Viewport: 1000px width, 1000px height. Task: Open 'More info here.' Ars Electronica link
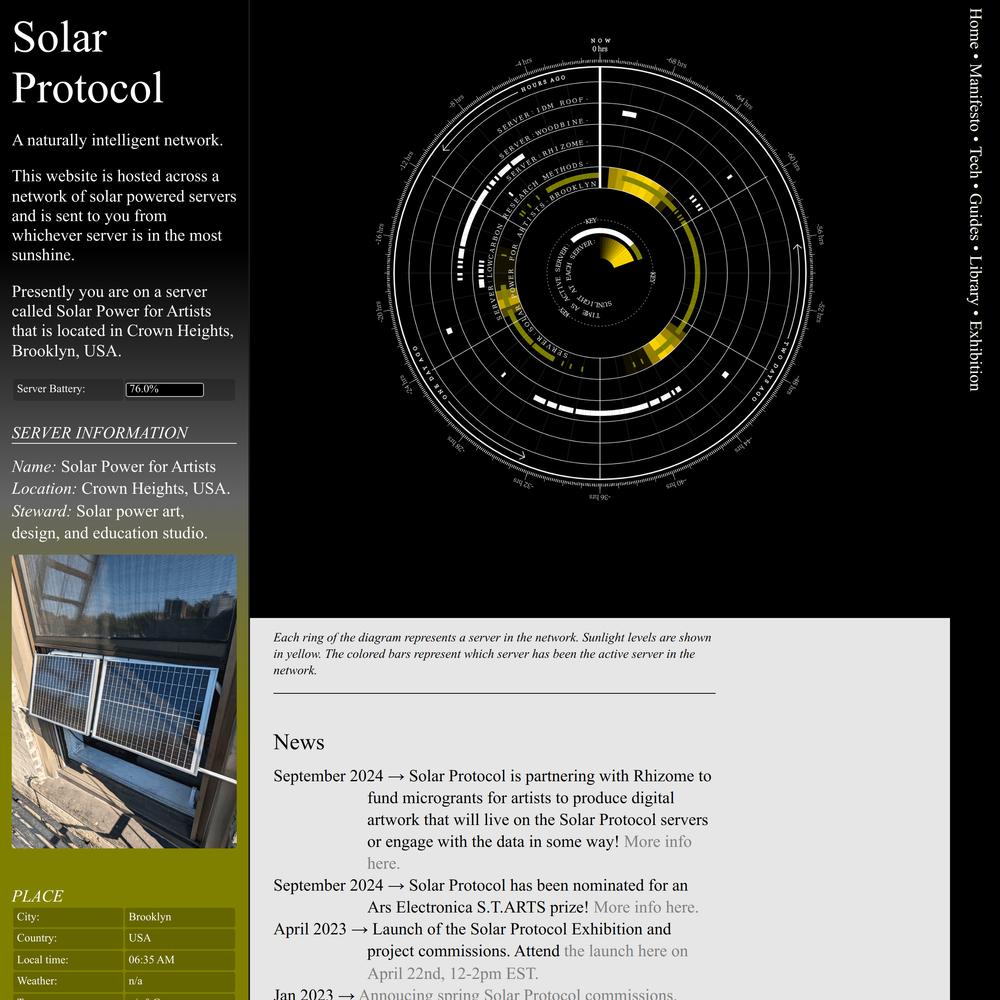pos(645,907)
